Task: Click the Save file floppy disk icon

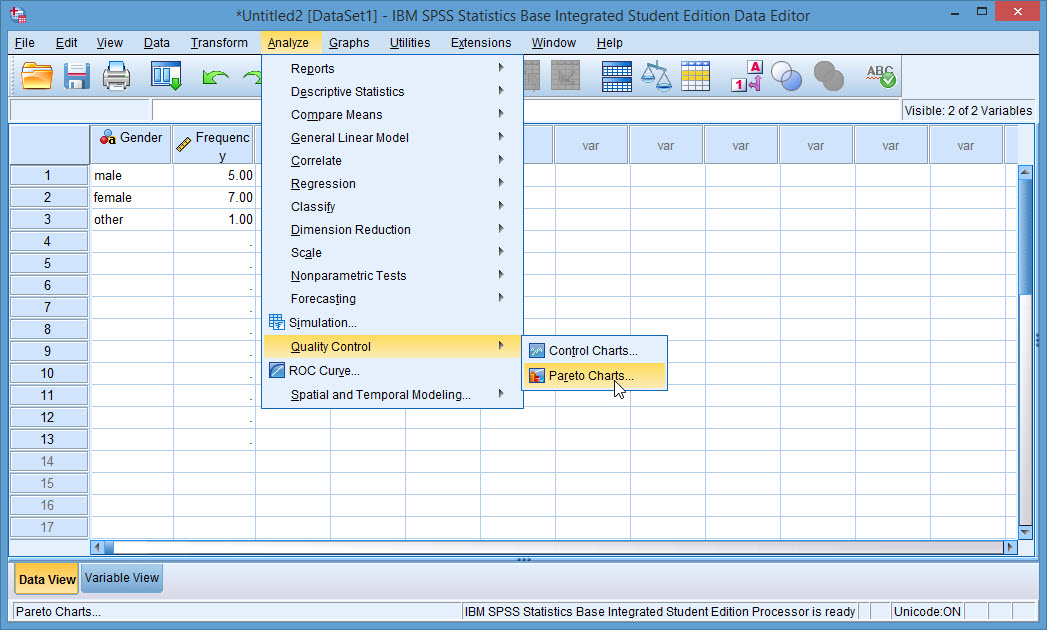Action: click(x=77, y=76)
